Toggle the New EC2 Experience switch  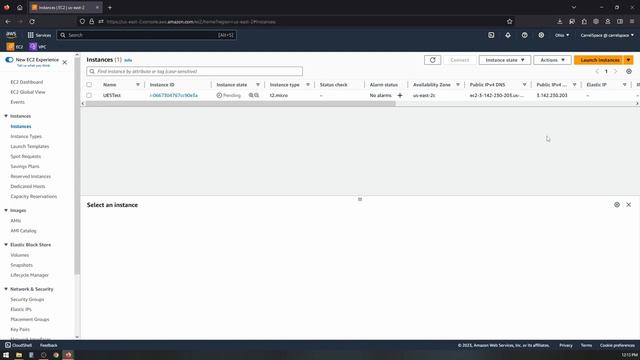[9, 60]
